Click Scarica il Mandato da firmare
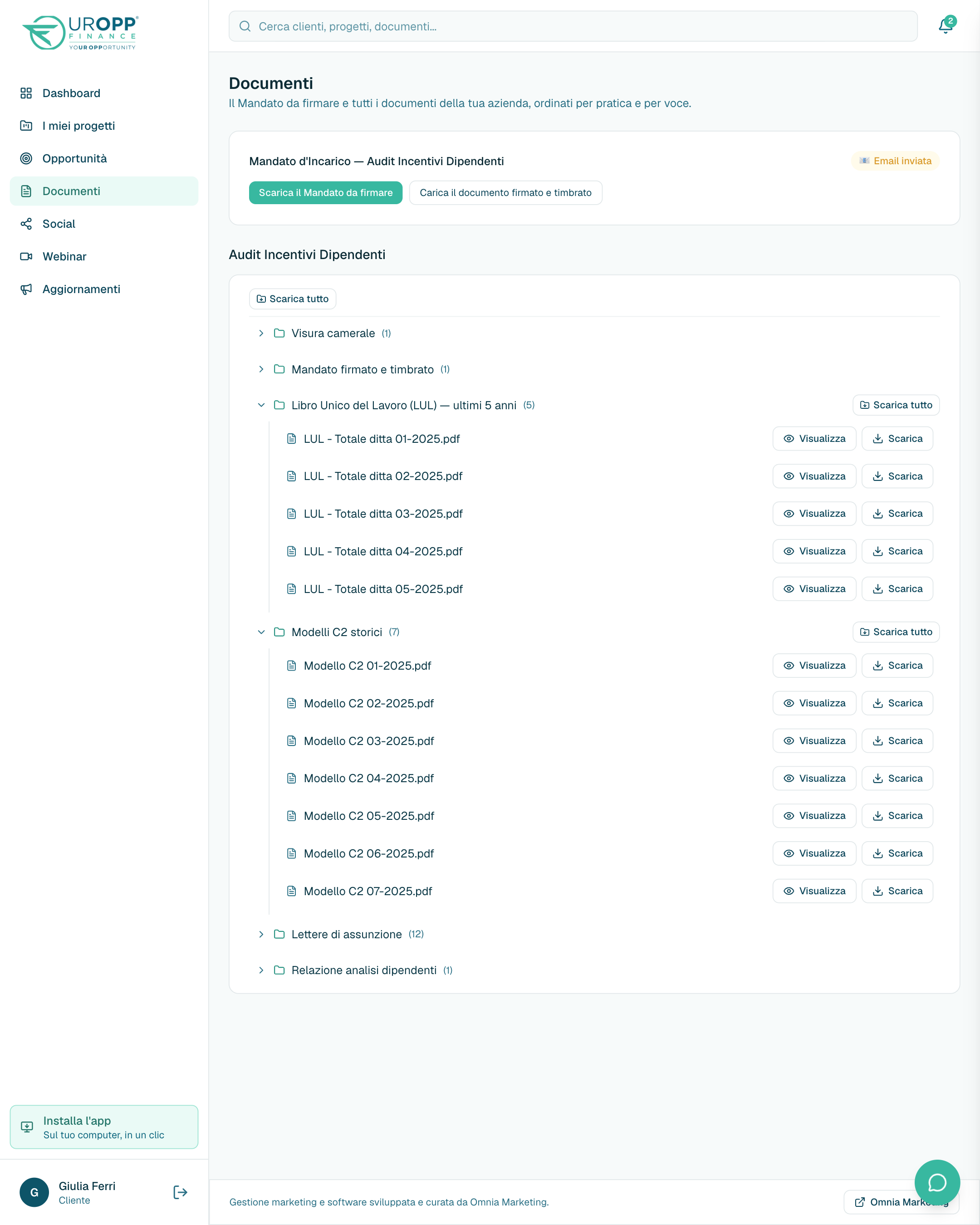This screenshot has width=980, height=1225. pyautogui.click(x=325, y=193)
